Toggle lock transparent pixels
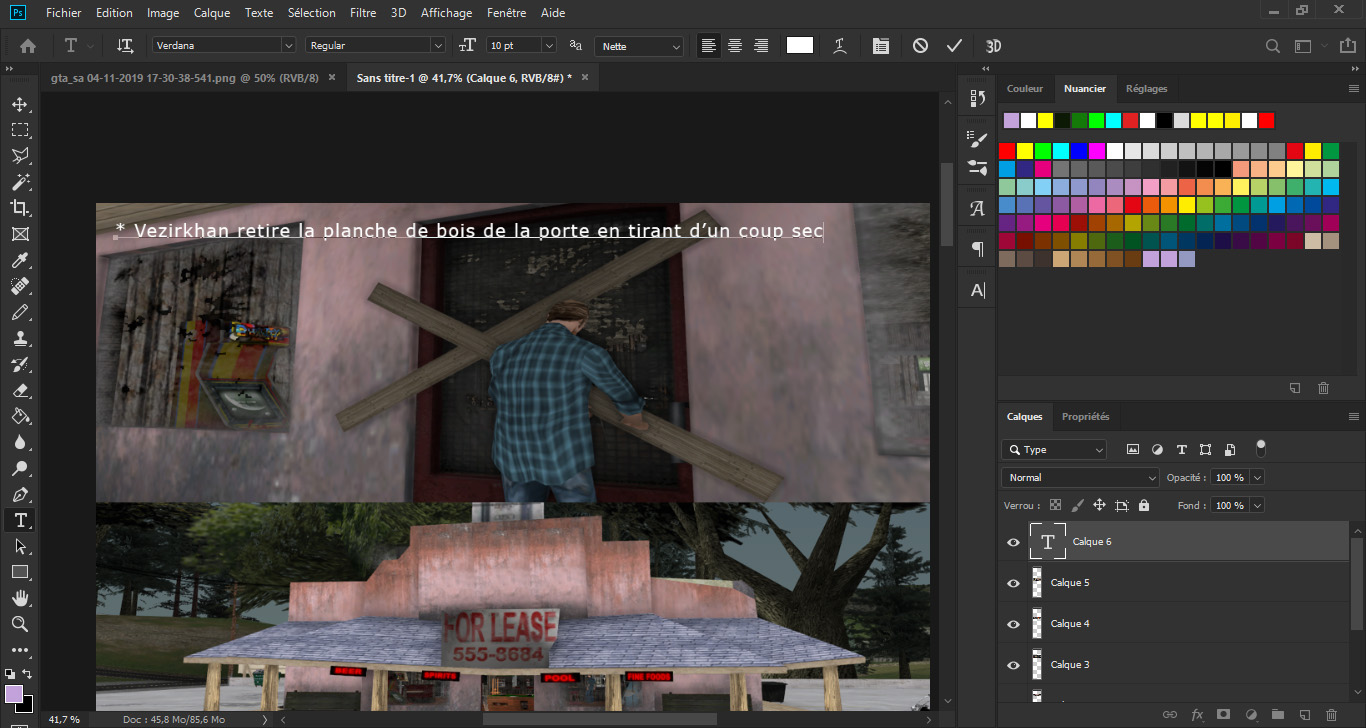This screenshot has height=728, width=1366. point(1055,505)
